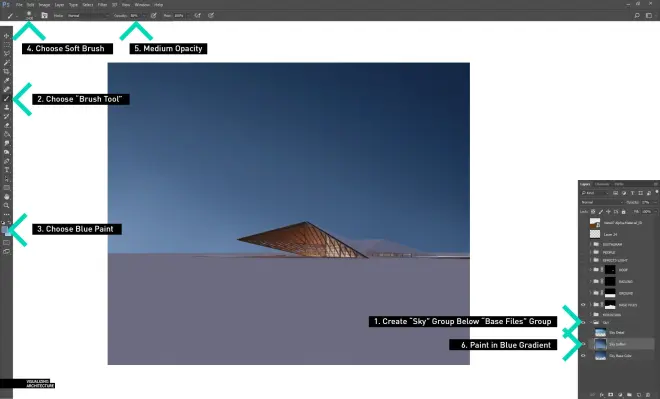660x399 pixels.
Task: Open the extra tools ellipsis menu
Action: 6,215
